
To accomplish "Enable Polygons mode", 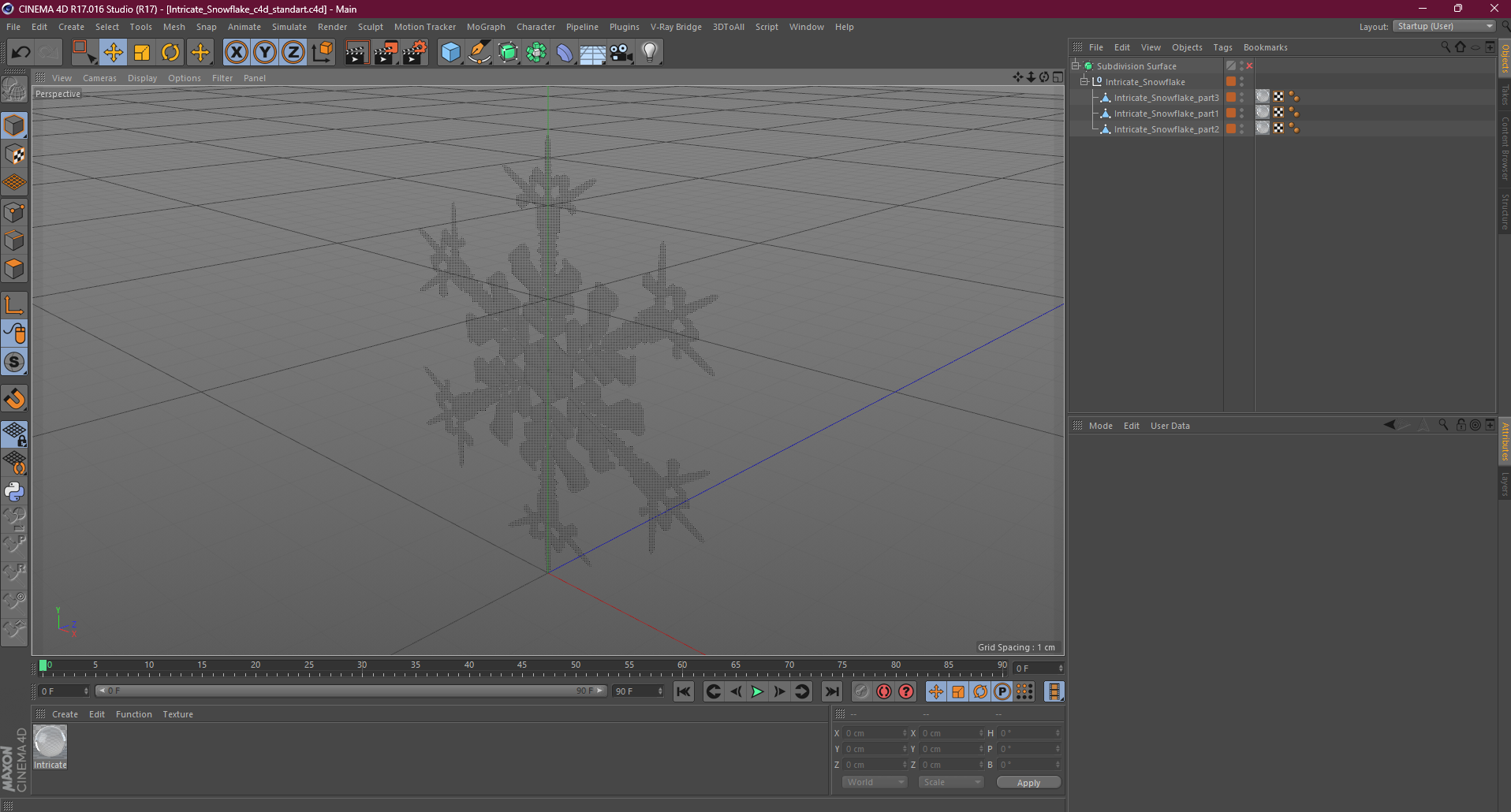I will (14, 269).
